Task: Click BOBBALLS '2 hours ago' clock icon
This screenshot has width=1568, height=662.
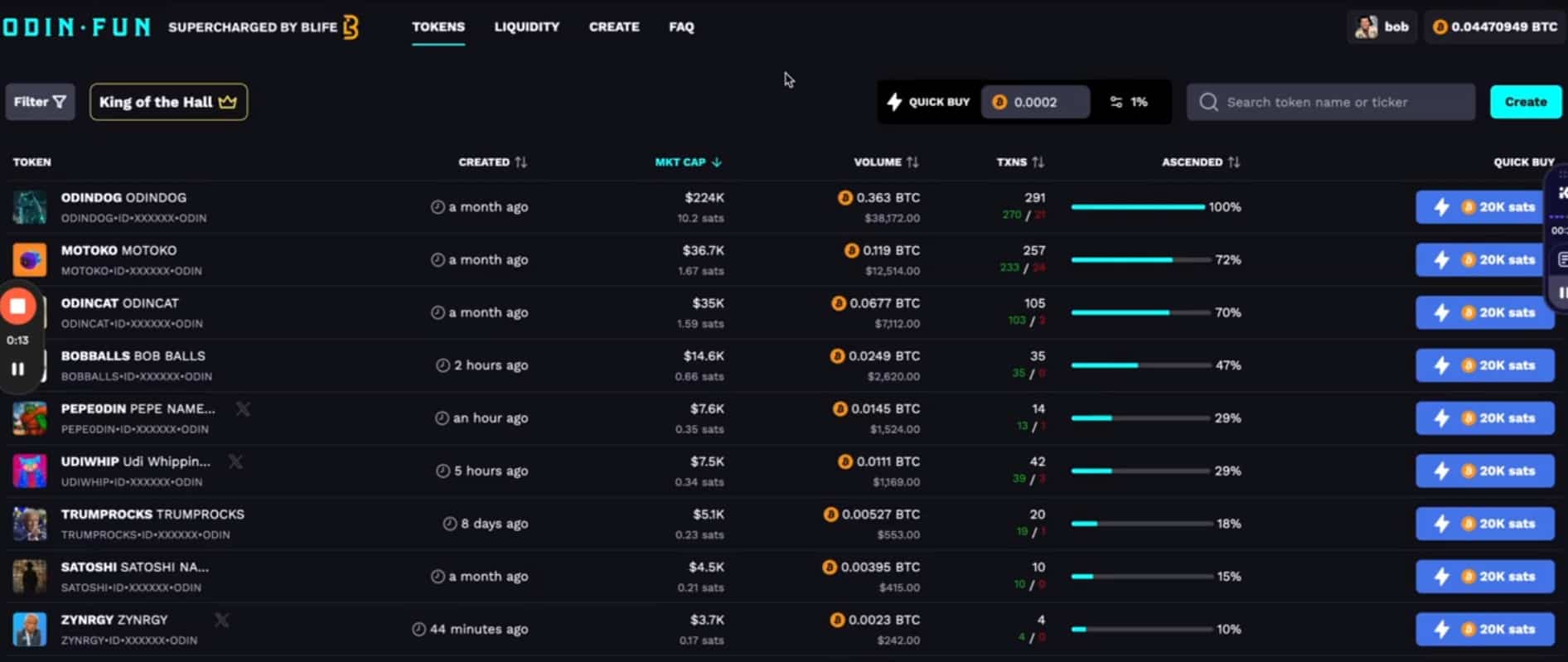Action: (x=443, y=365)
